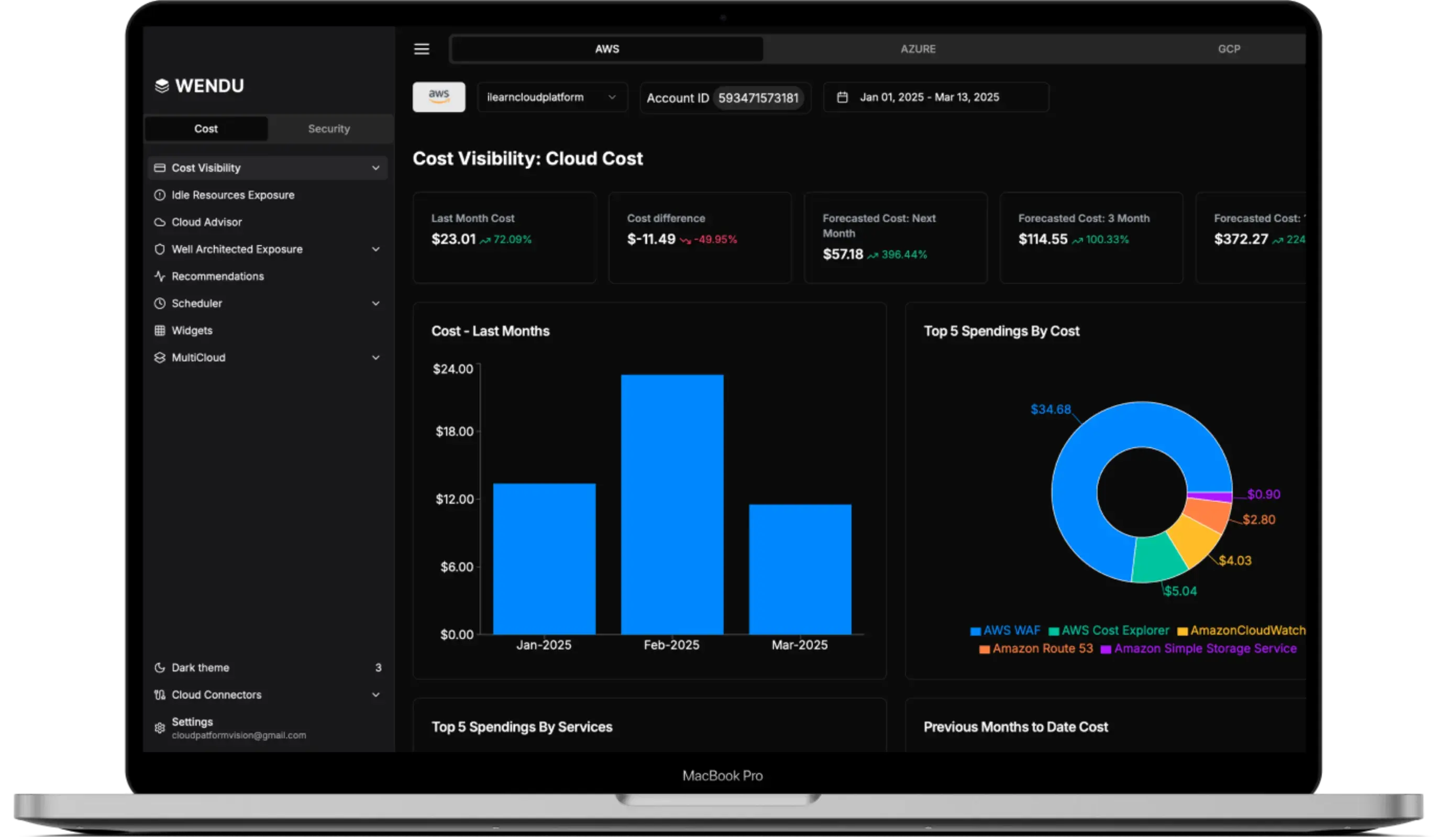Expand the MultiCloud chevron
The width and height of the screenshot is (1437, 840).
pos(376,358)
